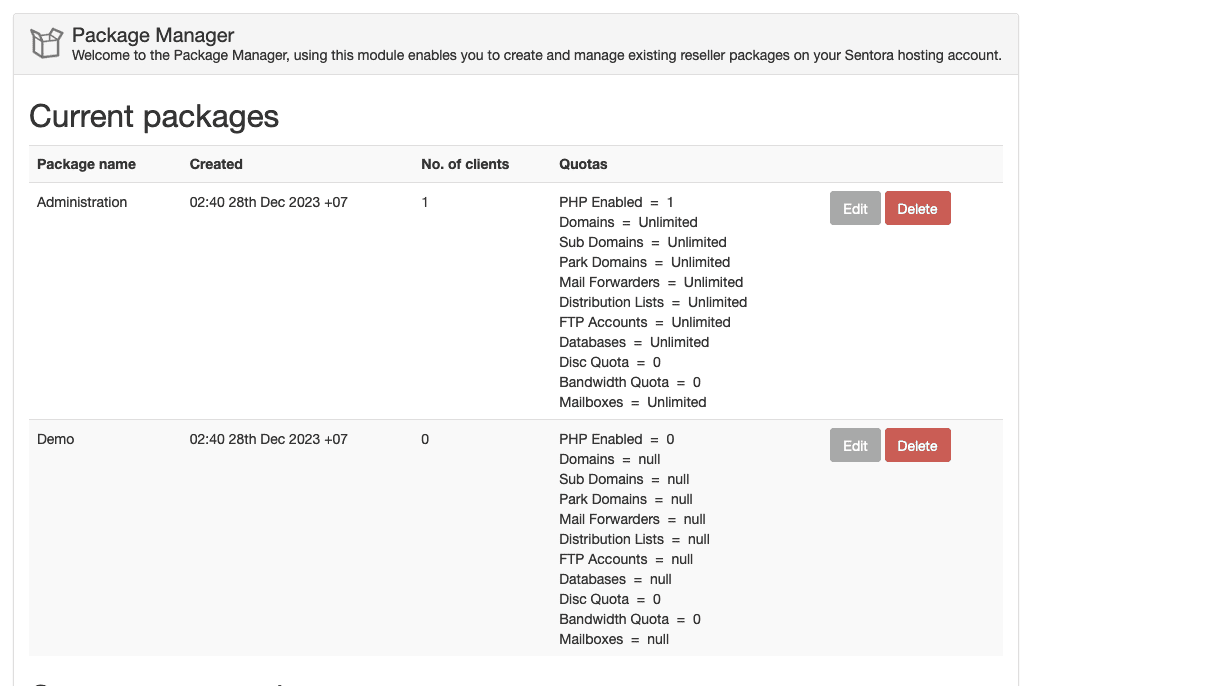Click the Current packages heading
The height and width of the screenshot is (686, 1212).
pos(154,116)
